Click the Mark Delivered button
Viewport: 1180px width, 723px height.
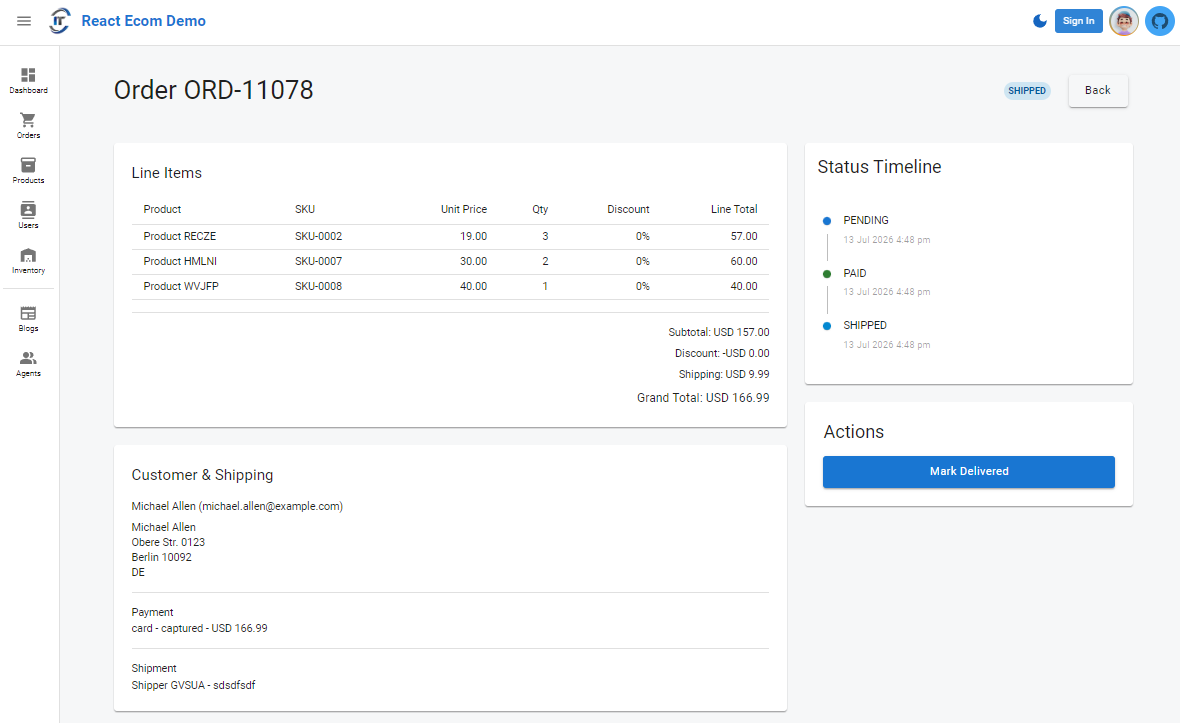969,472
